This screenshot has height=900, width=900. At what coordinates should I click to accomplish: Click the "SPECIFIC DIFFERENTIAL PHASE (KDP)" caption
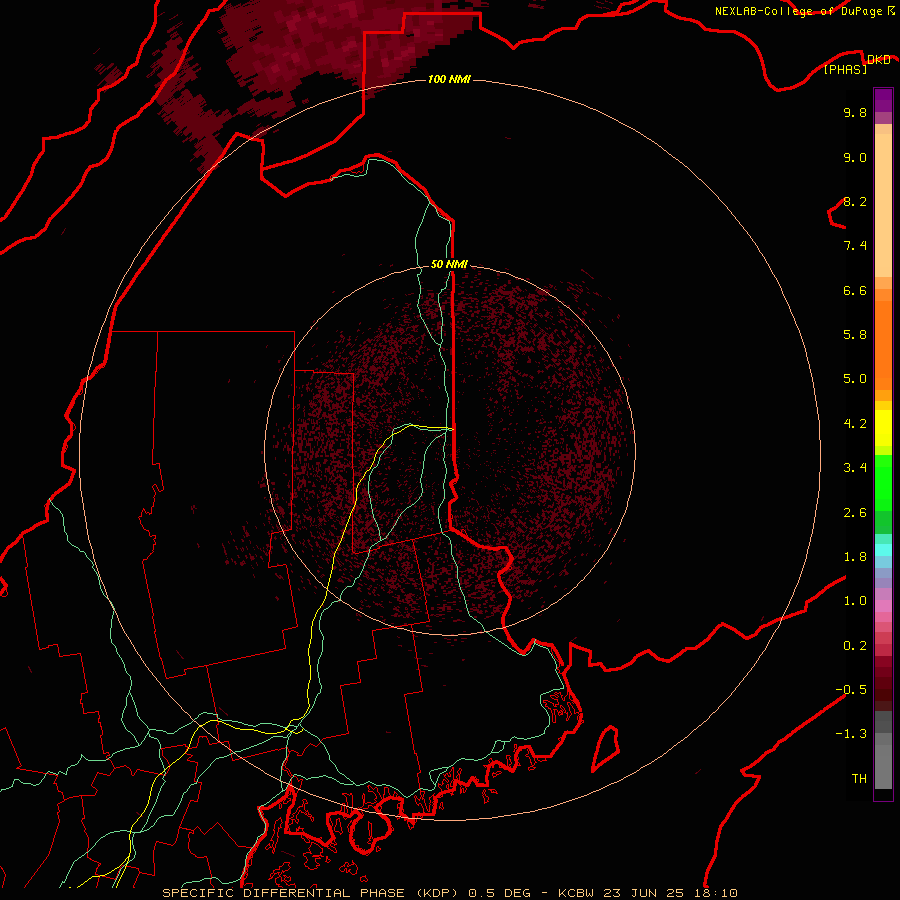tap(312, 893)
